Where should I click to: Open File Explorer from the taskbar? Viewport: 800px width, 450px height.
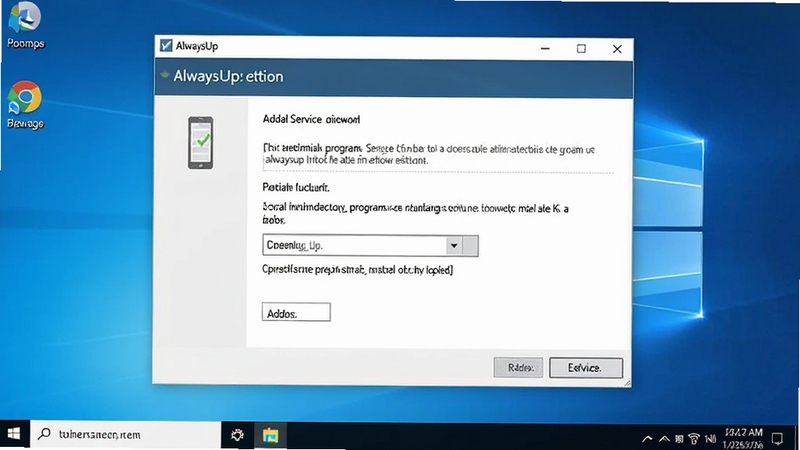[x=270, y=435]
